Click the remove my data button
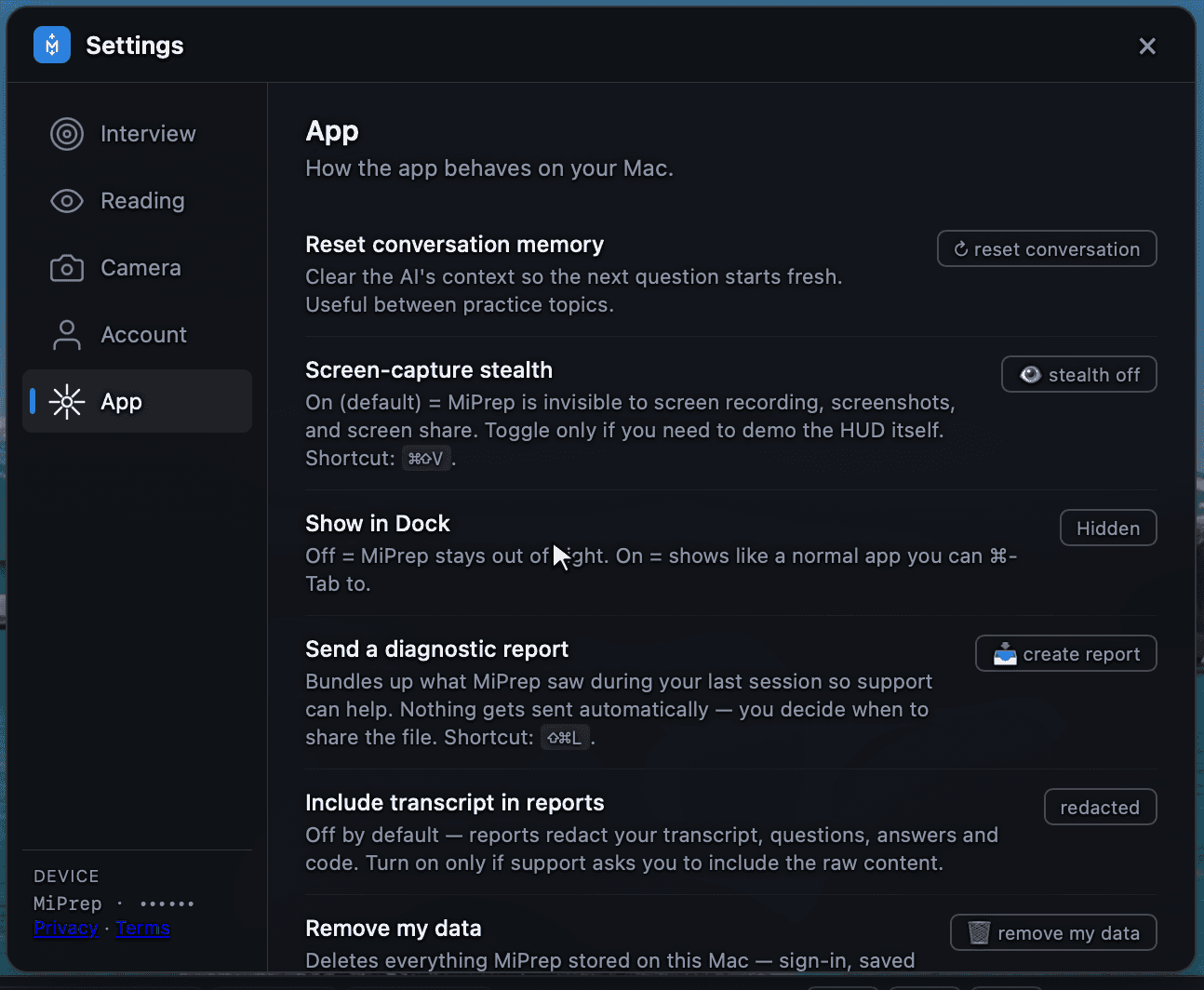This screenshot has height=990, width=1204. (x=1053, y=932)
